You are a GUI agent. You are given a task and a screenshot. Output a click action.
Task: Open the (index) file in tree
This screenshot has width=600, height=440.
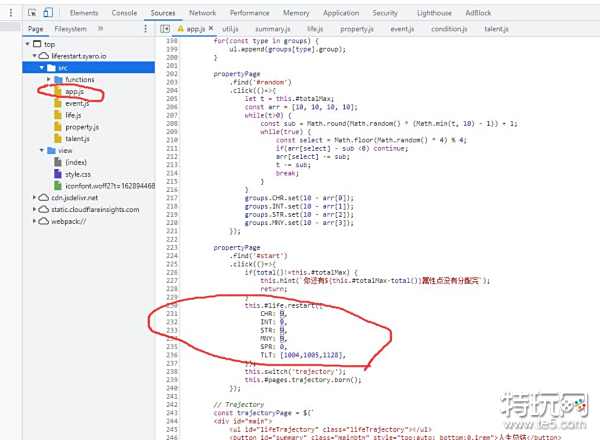click(76, 162)
